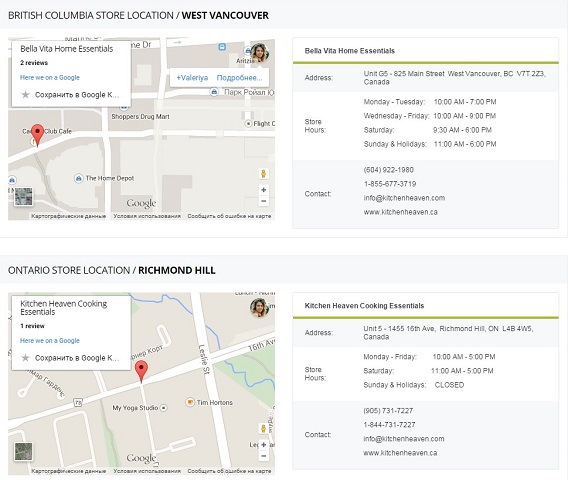
Task: Zoom out on the West Vancouver map
Action: (264, 201)
